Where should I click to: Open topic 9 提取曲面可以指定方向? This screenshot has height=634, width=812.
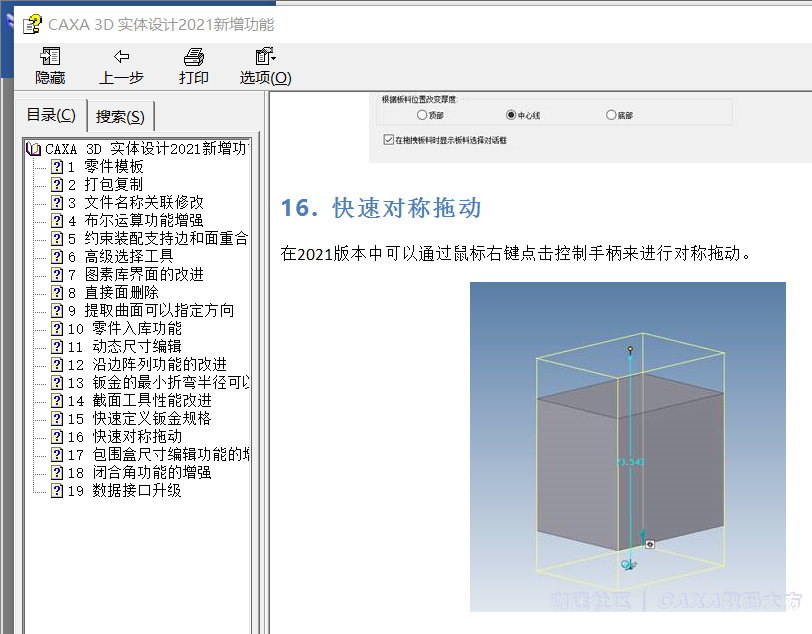[x=151, y=311]
